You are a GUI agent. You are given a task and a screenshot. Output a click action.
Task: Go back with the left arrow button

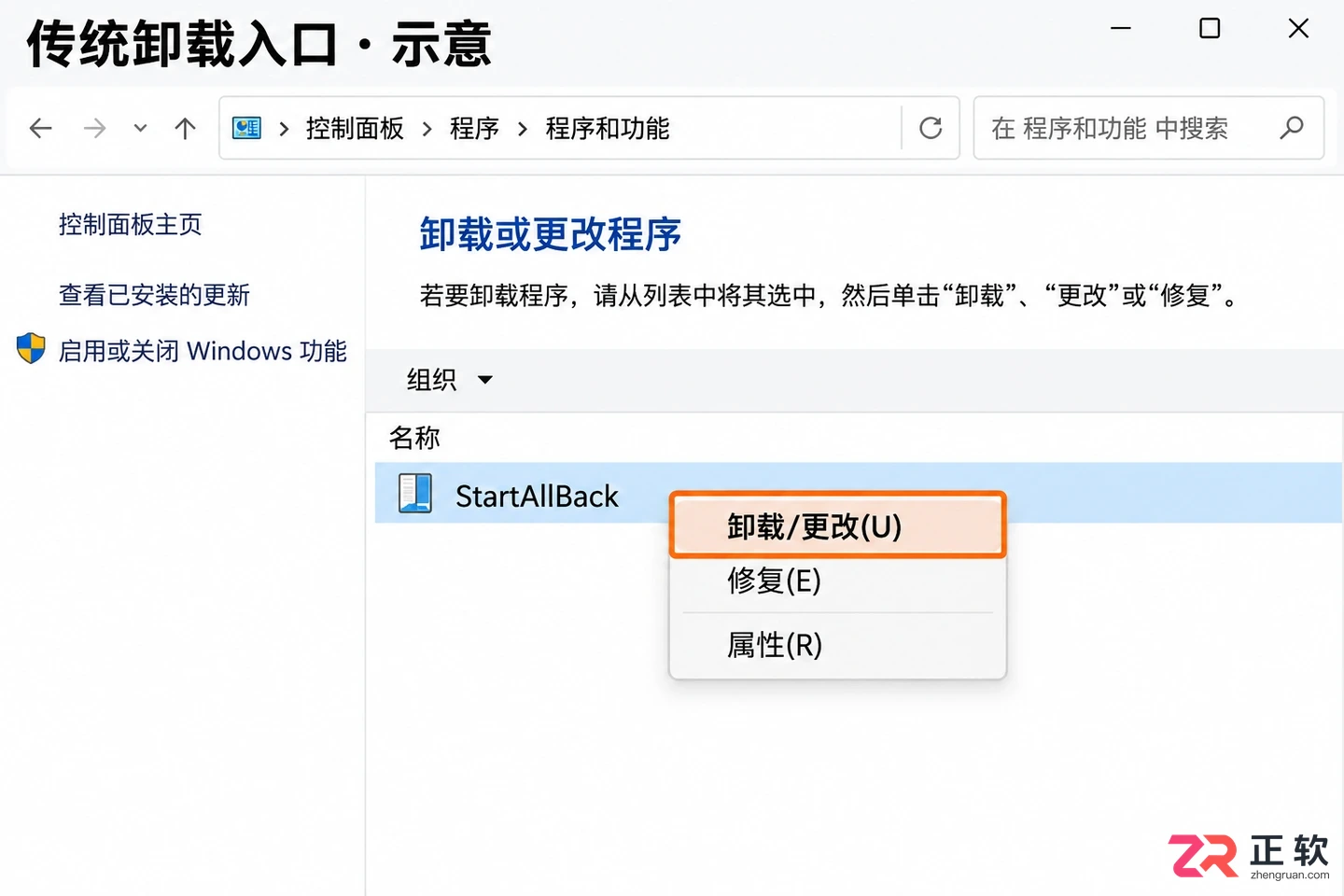(x=41, y=128)
